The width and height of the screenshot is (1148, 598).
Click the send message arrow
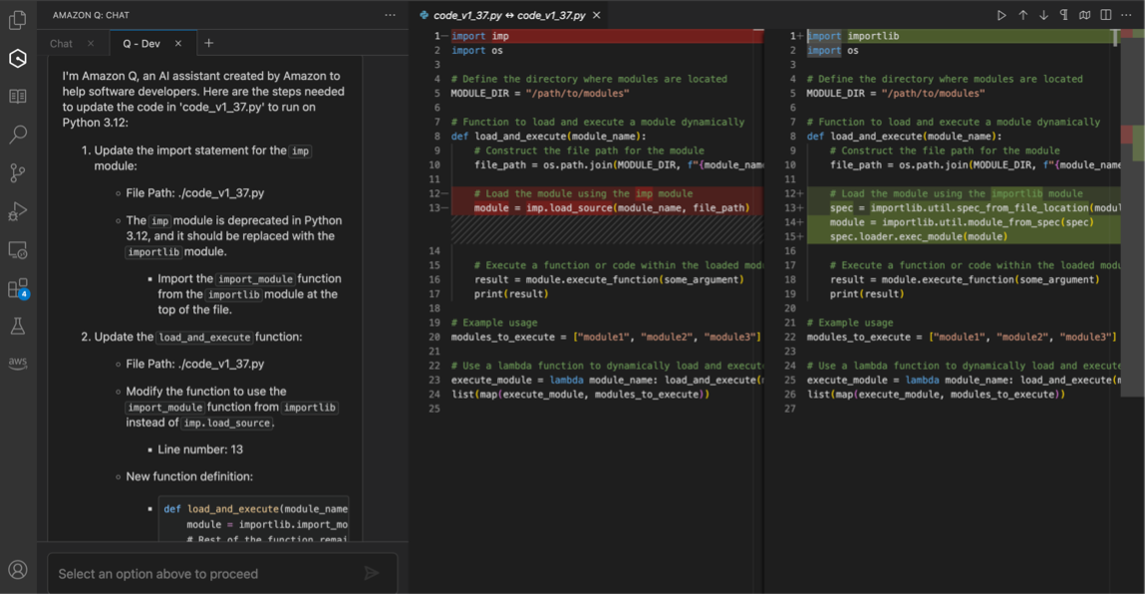[372, 573]
